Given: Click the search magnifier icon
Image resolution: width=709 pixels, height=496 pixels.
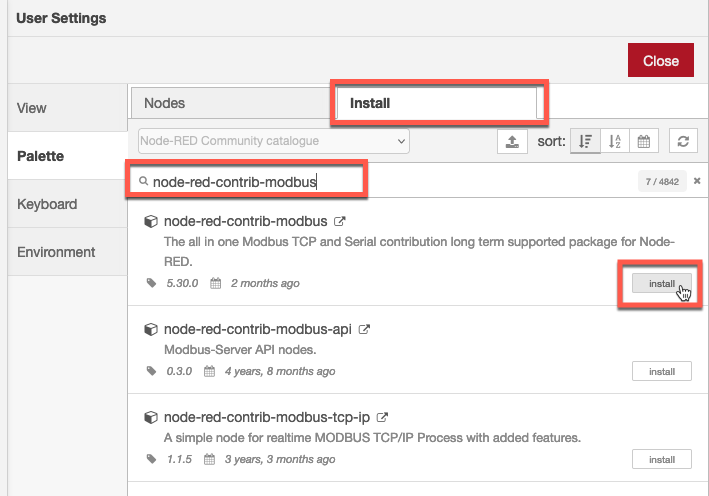Looking at the screenshot, I should point(143,181).
